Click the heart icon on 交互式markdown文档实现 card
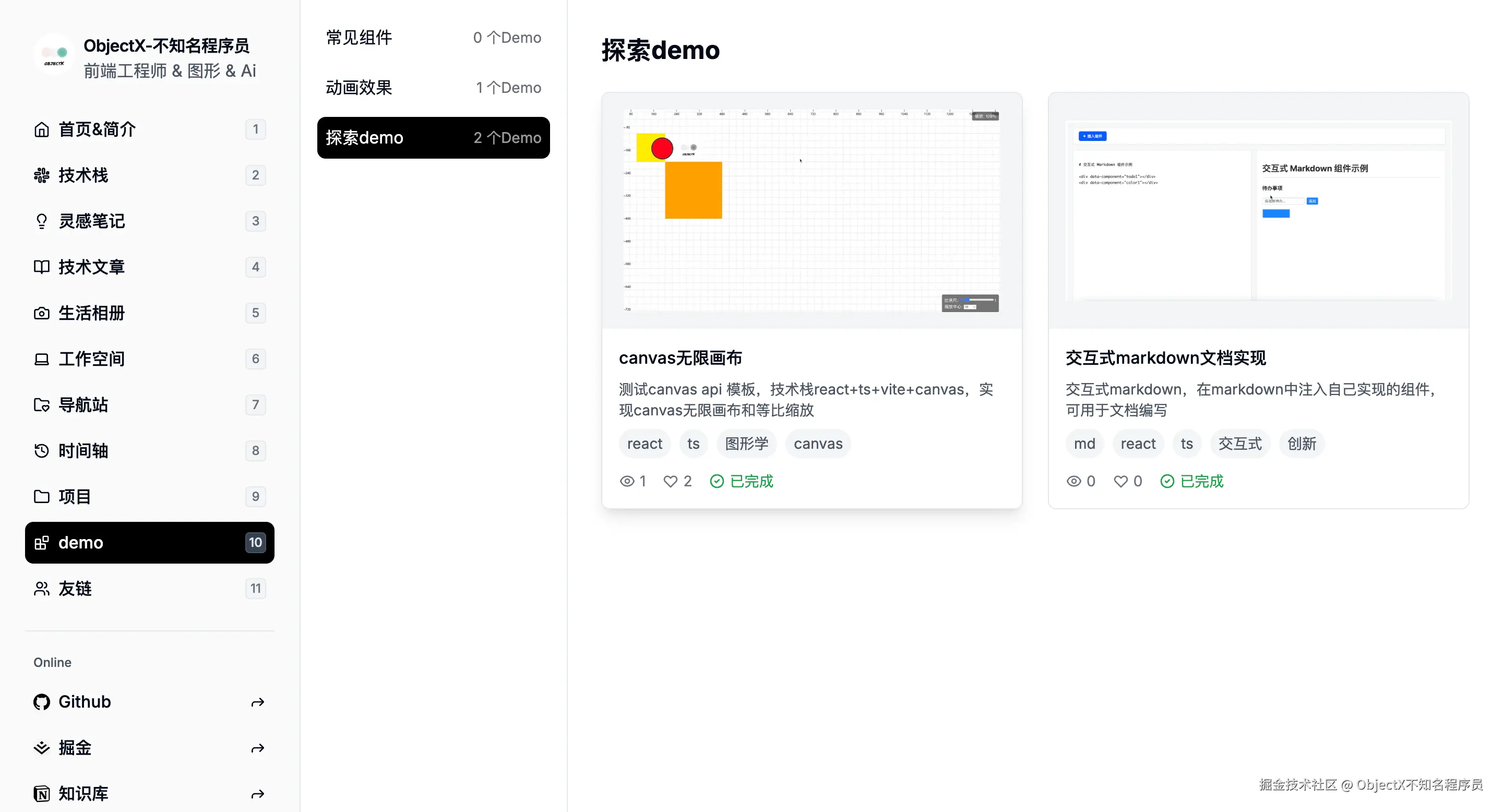This screenshot has height=812, width=1503. [1120, 481]
